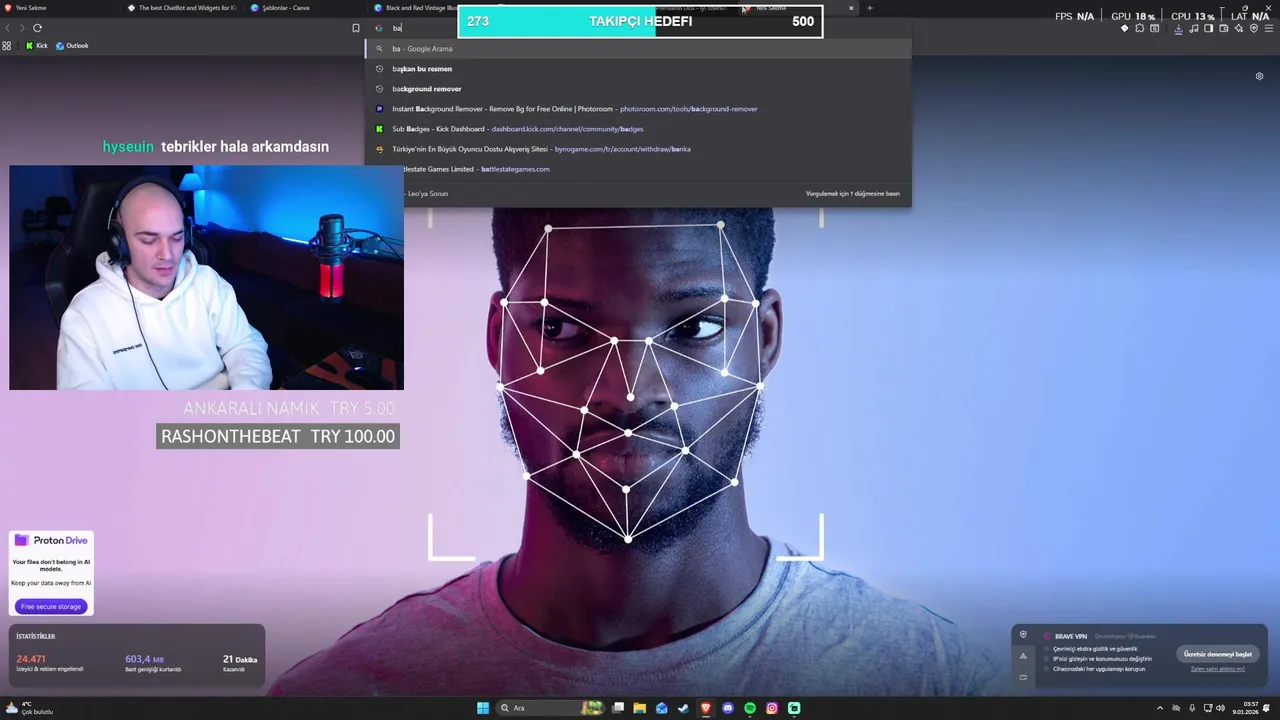Open the Brave browser taskbar icon
The width and height of the screenshot is (1280, 720).
pos(706,708)
